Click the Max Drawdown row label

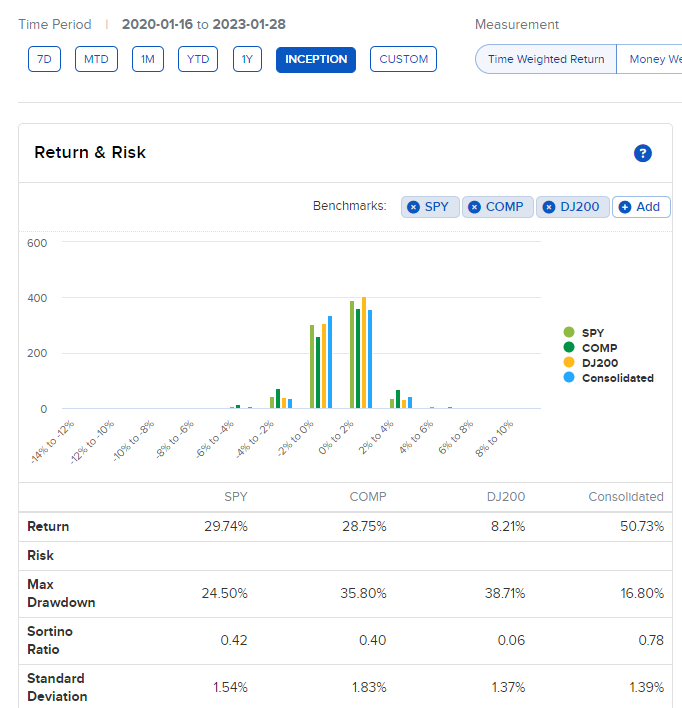61,593
